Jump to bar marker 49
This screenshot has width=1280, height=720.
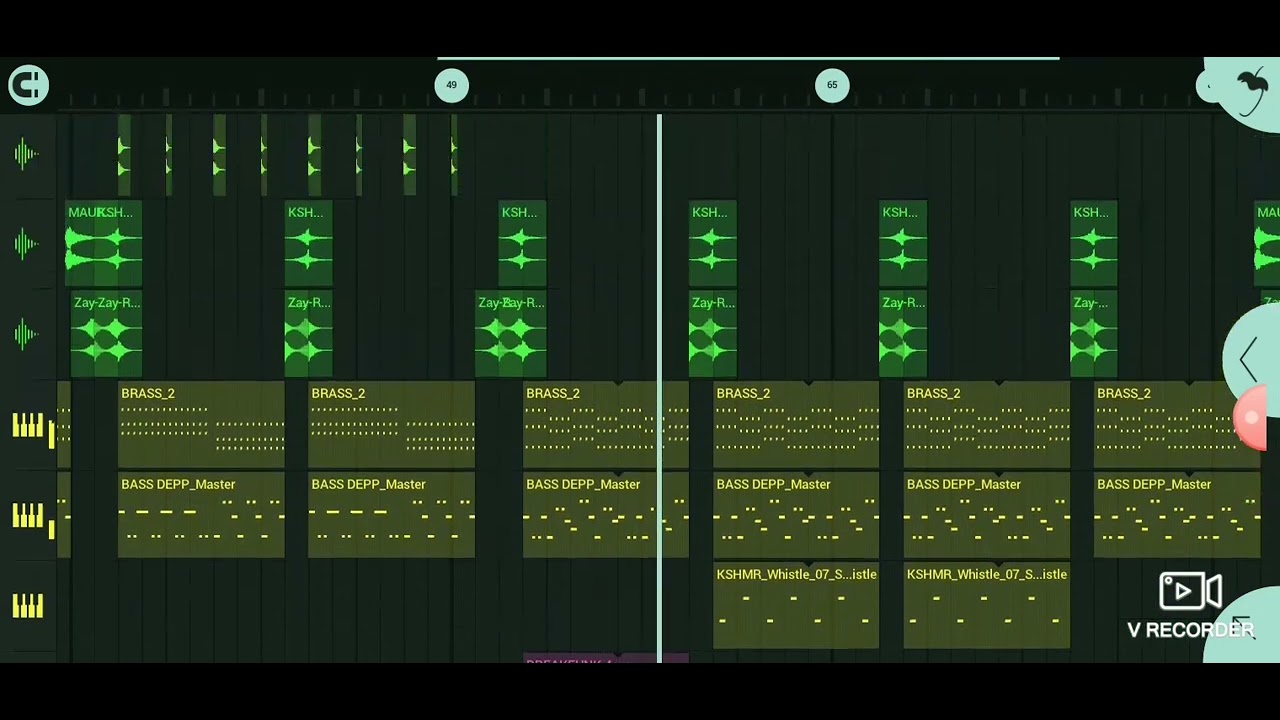[451, 85]
